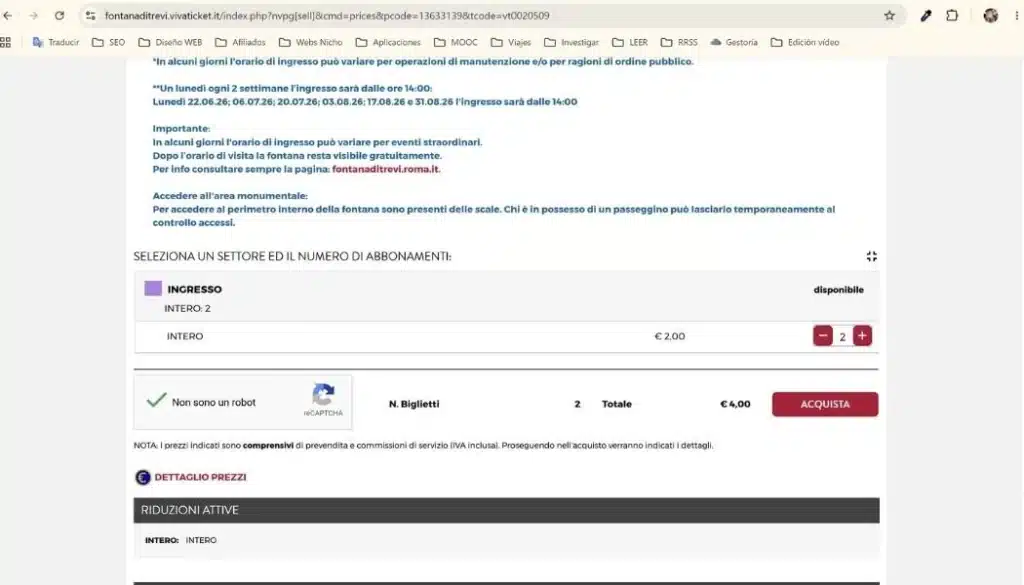The width and height of the screenshot is (1024, 585).
Task: Open the eyedropper extension icon
Action: pyautogui.click(x=926, y=16)
